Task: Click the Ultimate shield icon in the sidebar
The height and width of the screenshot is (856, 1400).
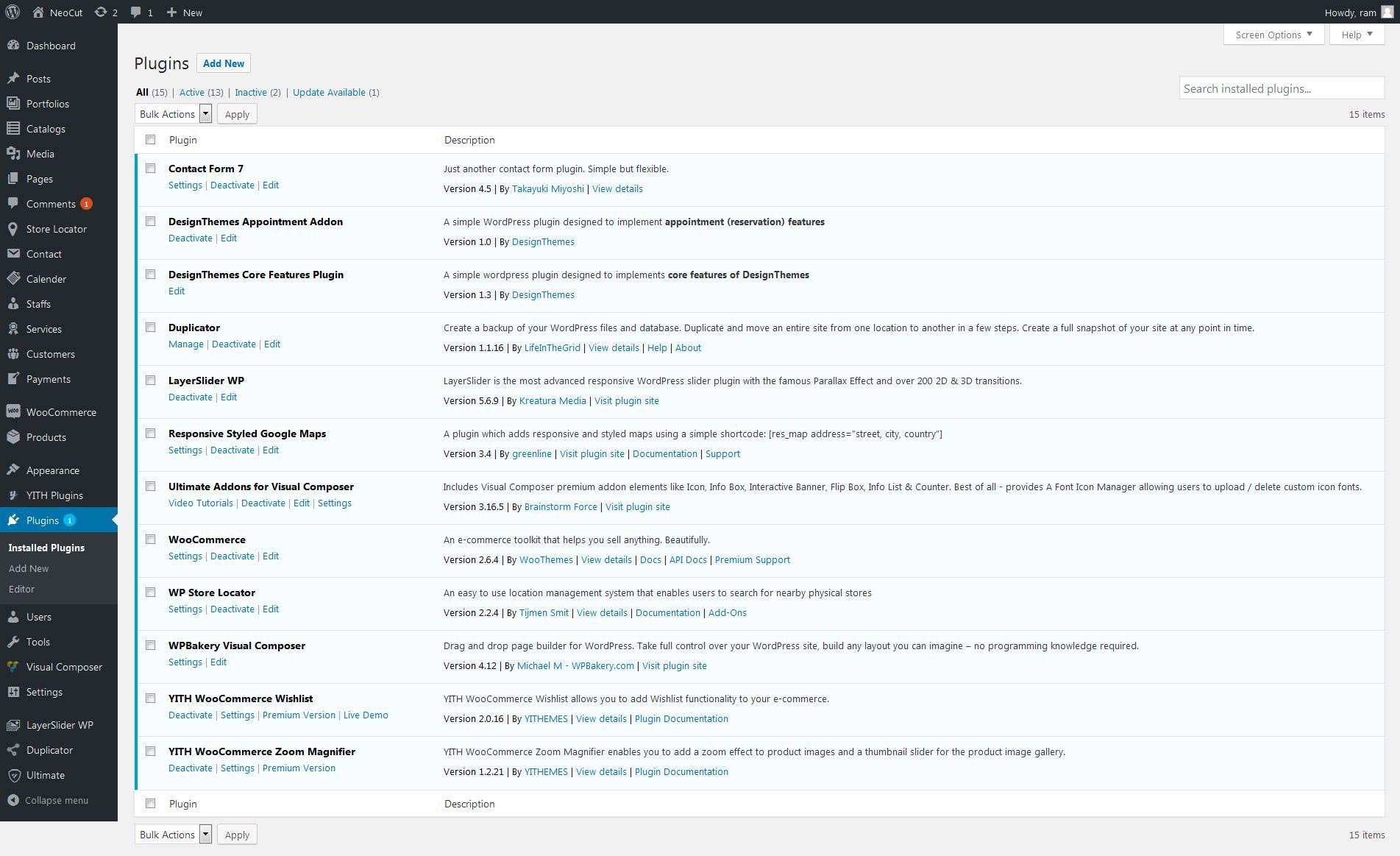Action: pyautogui.click(x=13, y=775)
